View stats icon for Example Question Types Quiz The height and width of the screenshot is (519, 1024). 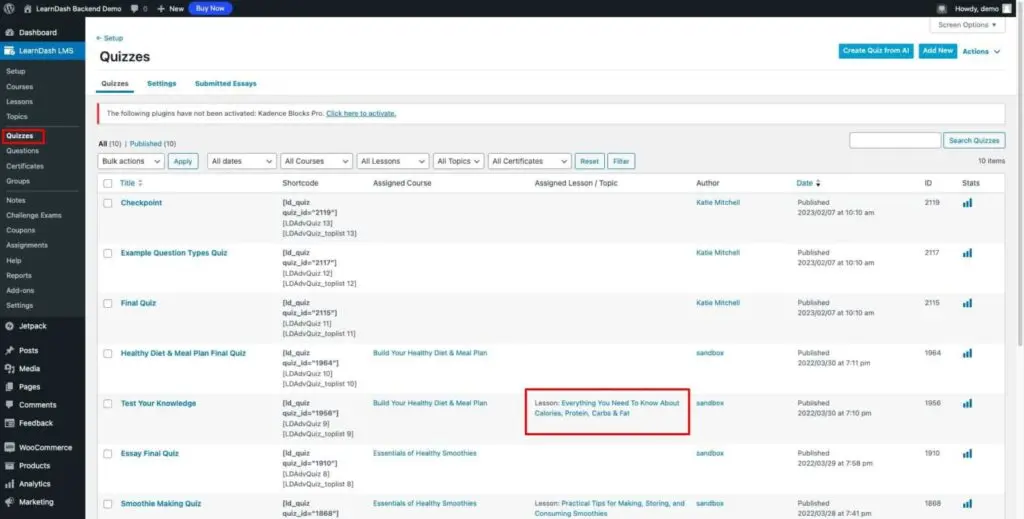pyautogui.click(x=967, y=253)
